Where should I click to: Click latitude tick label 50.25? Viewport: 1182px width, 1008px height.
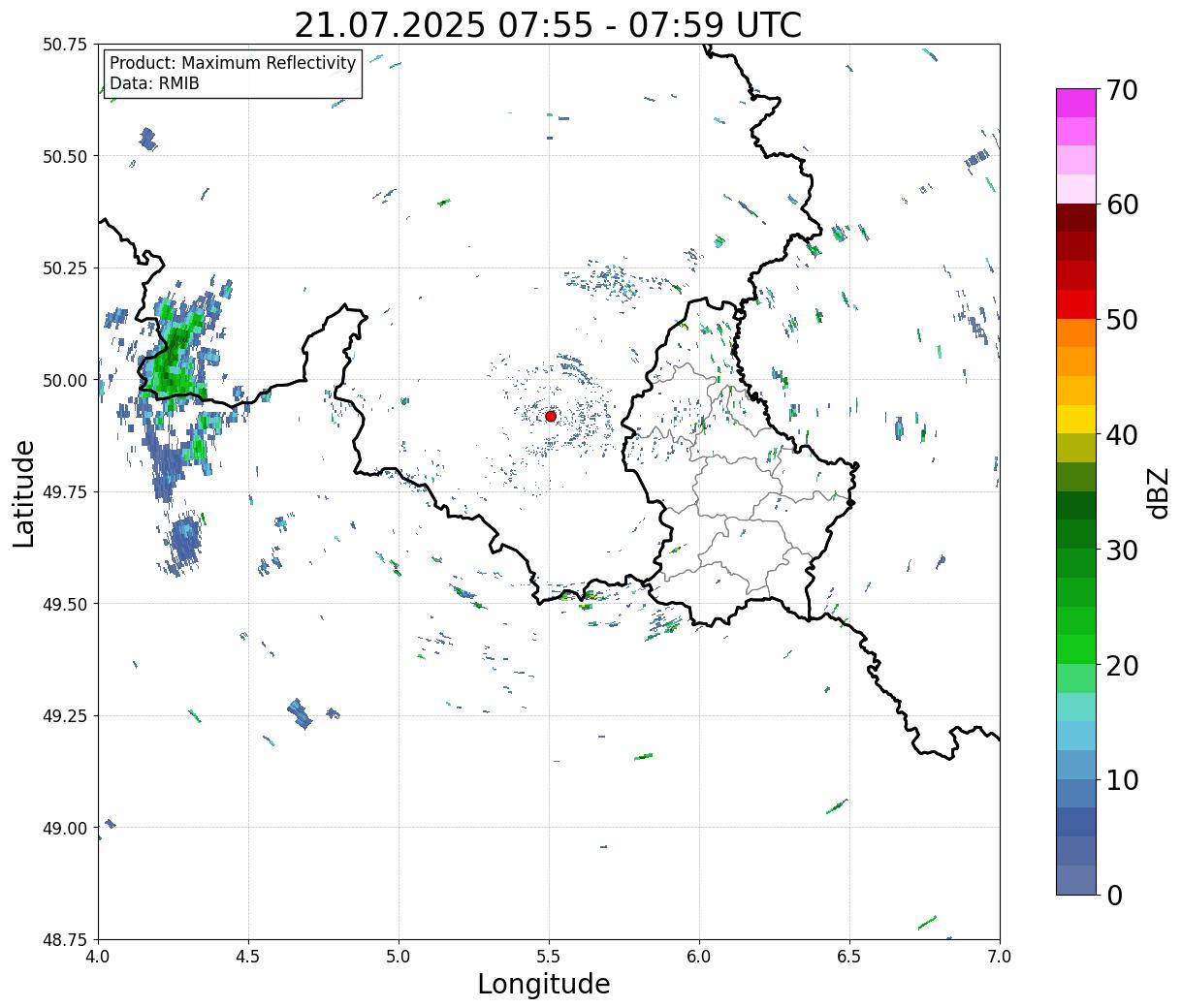[x=65, y=268]
